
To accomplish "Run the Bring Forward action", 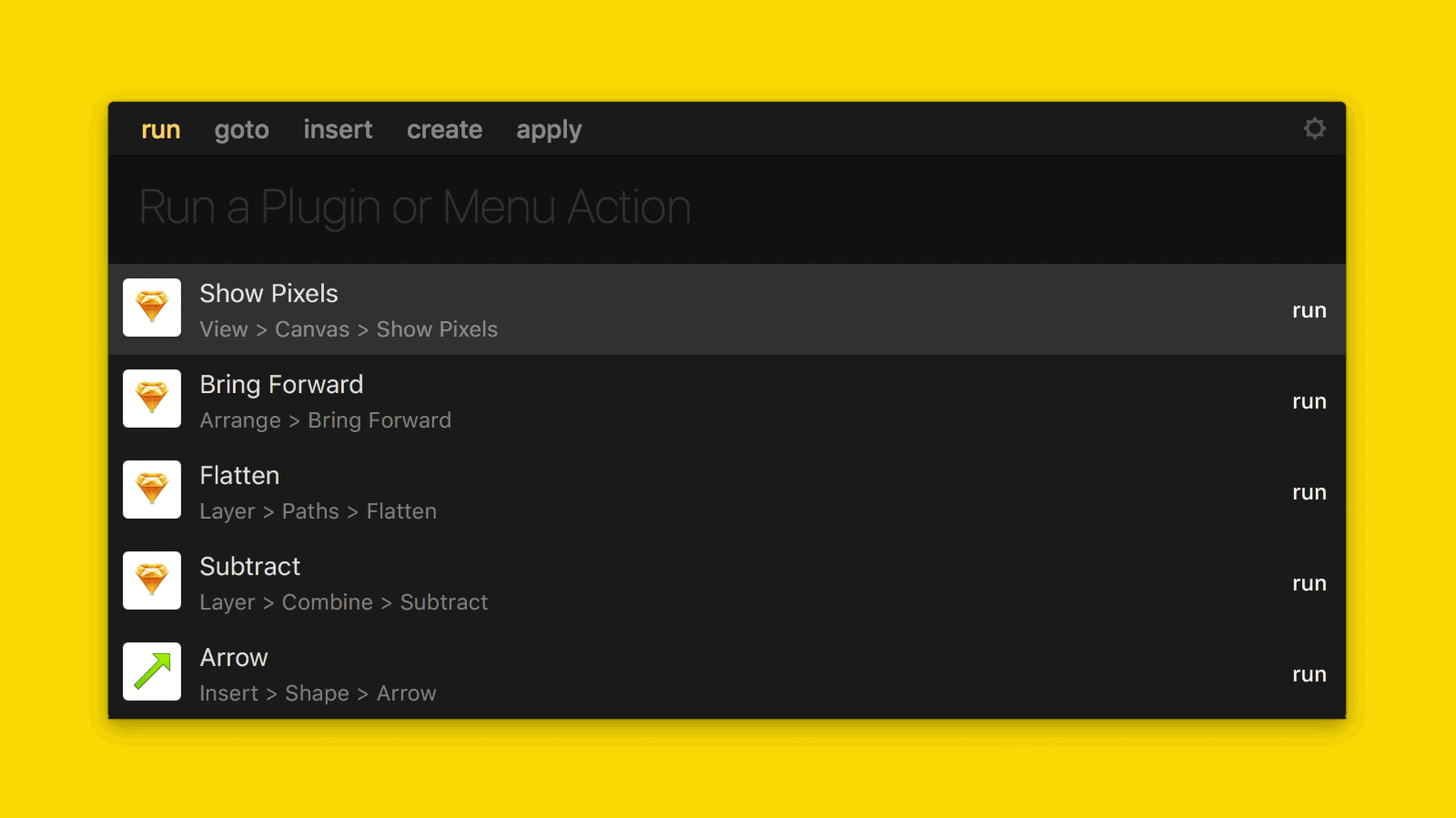I will coord(1309,402).
